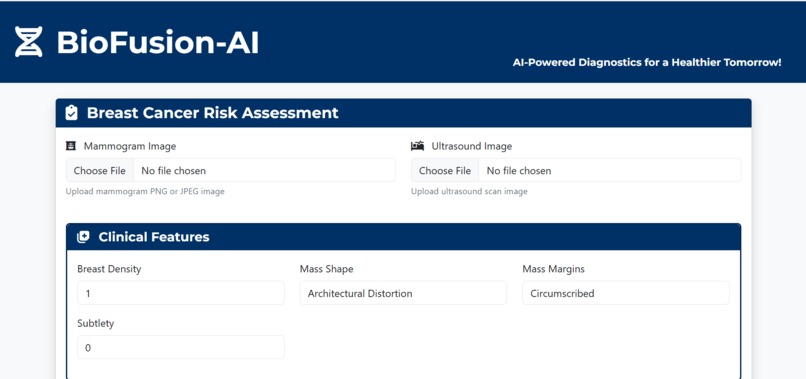Click the Subtlety label

[x=96, y=323]
